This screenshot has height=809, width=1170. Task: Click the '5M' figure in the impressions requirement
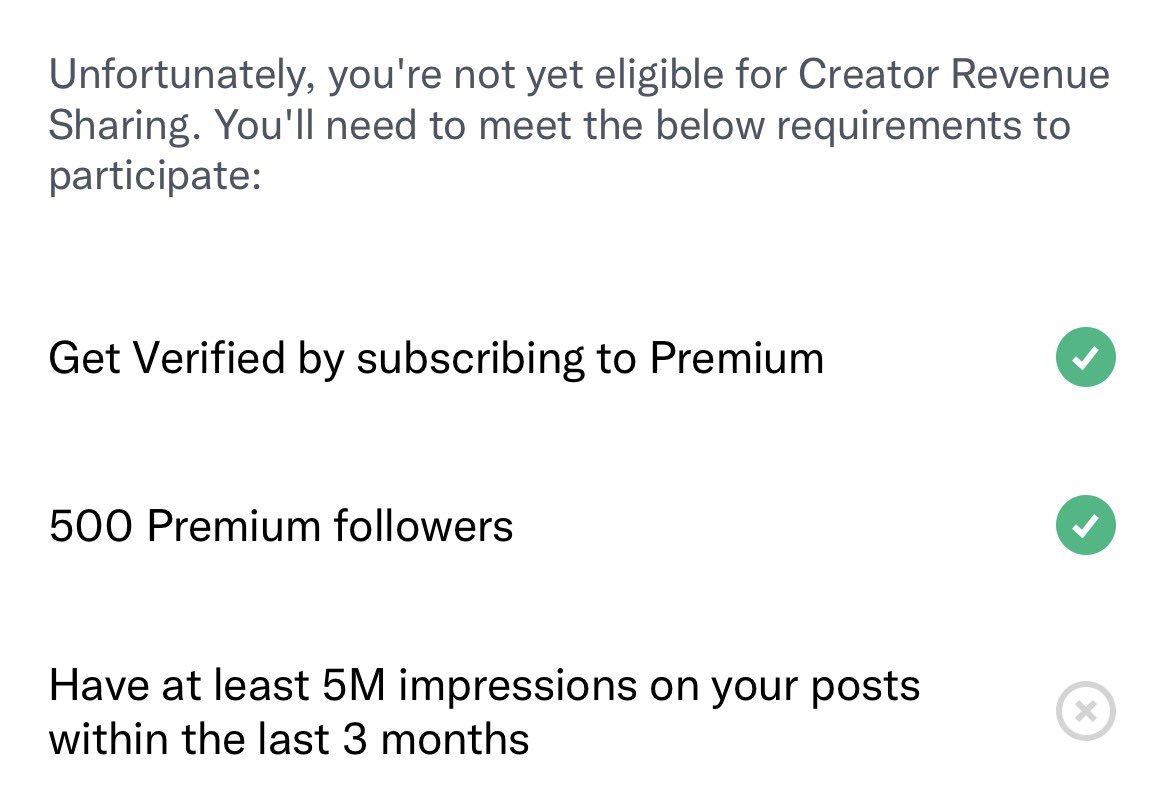point(353,684)
